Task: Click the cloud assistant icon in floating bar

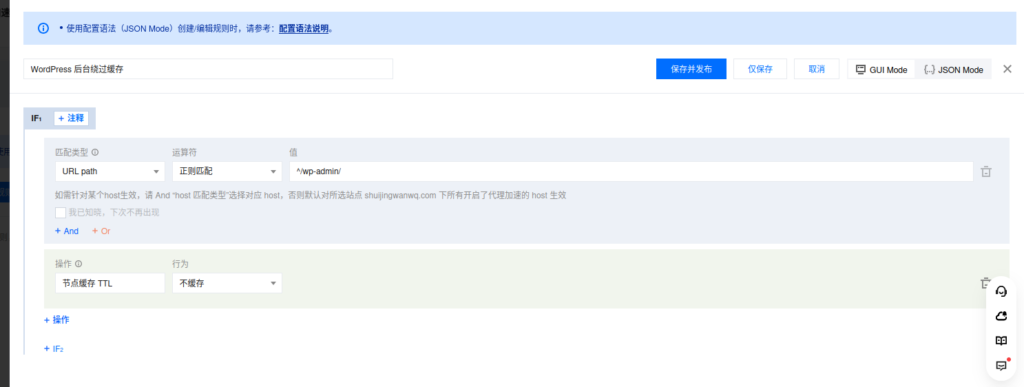Action: pos(1001,316)
